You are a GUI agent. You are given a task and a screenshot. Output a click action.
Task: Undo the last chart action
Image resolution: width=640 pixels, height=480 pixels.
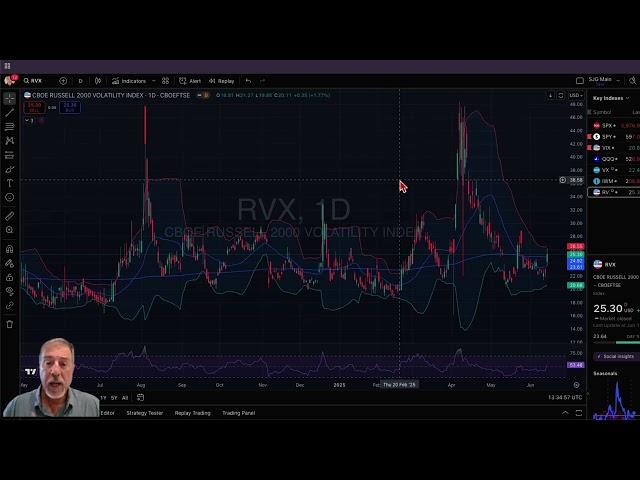[248, 81]
